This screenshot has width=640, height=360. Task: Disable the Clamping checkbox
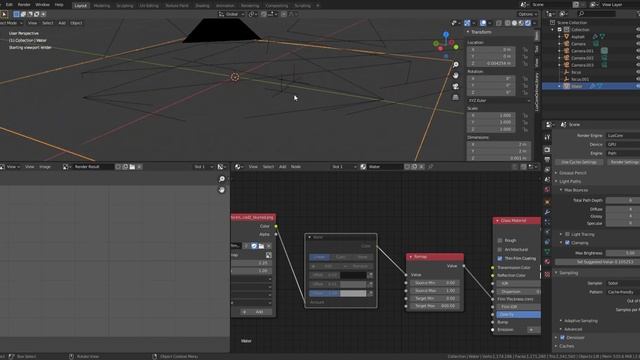coord(567,243)
